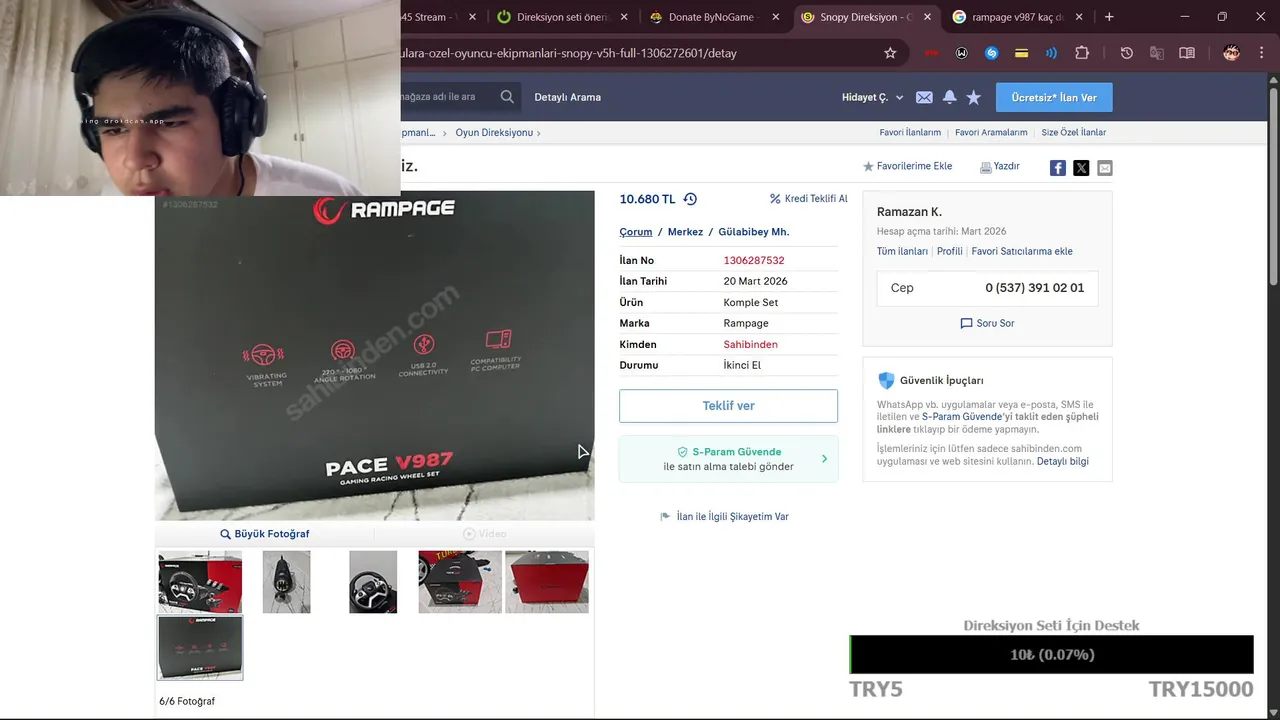Viewport: 1280px width, 720px height.
Task: Click Favorilerime Ekle link
Action: pyautogui.click(x=908, y=166)
